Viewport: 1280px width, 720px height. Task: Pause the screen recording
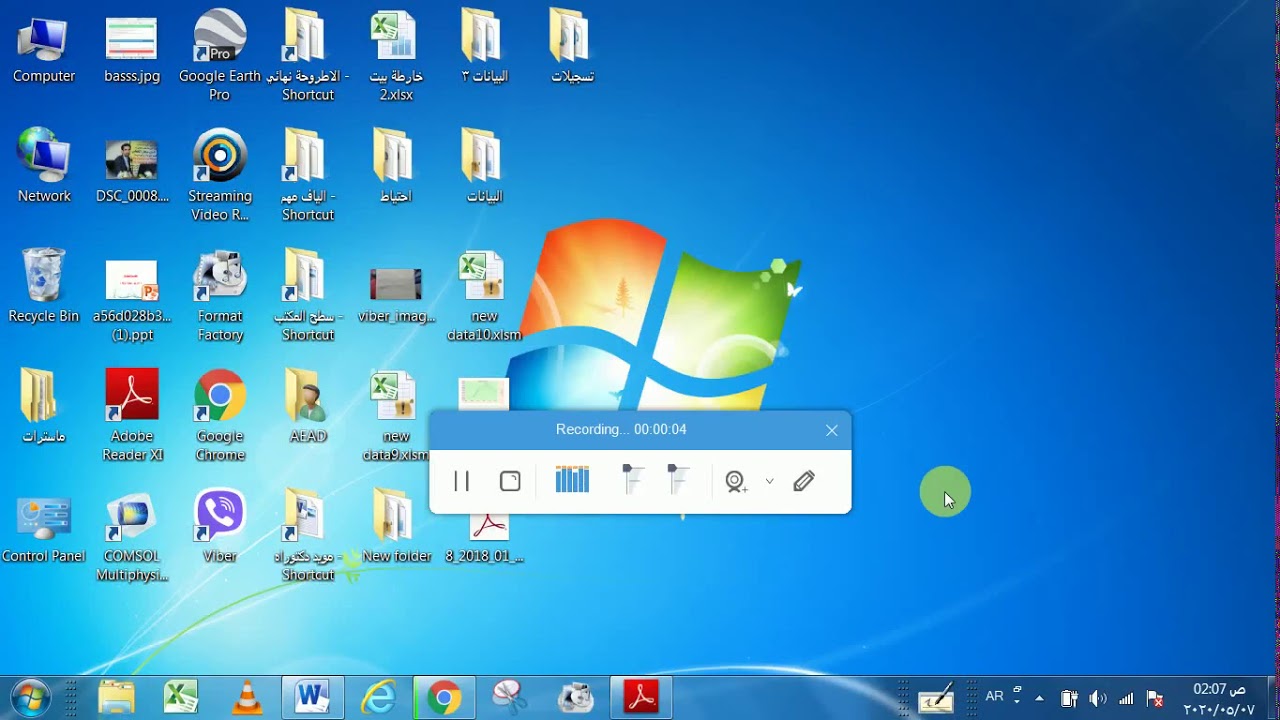[x=461, y=482]
